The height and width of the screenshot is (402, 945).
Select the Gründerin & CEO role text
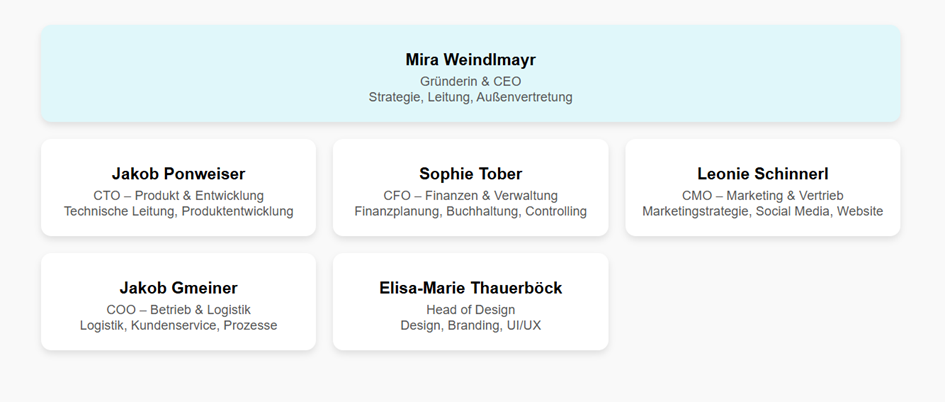tap(470, 81)
